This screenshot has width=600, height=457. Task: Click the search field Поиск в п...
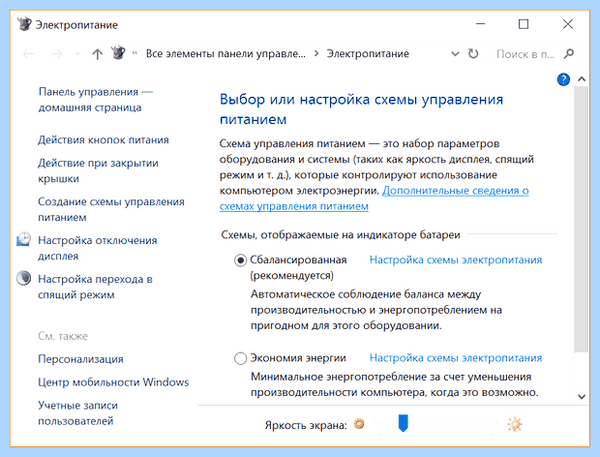pyautogui.click(x=525, y=54)
